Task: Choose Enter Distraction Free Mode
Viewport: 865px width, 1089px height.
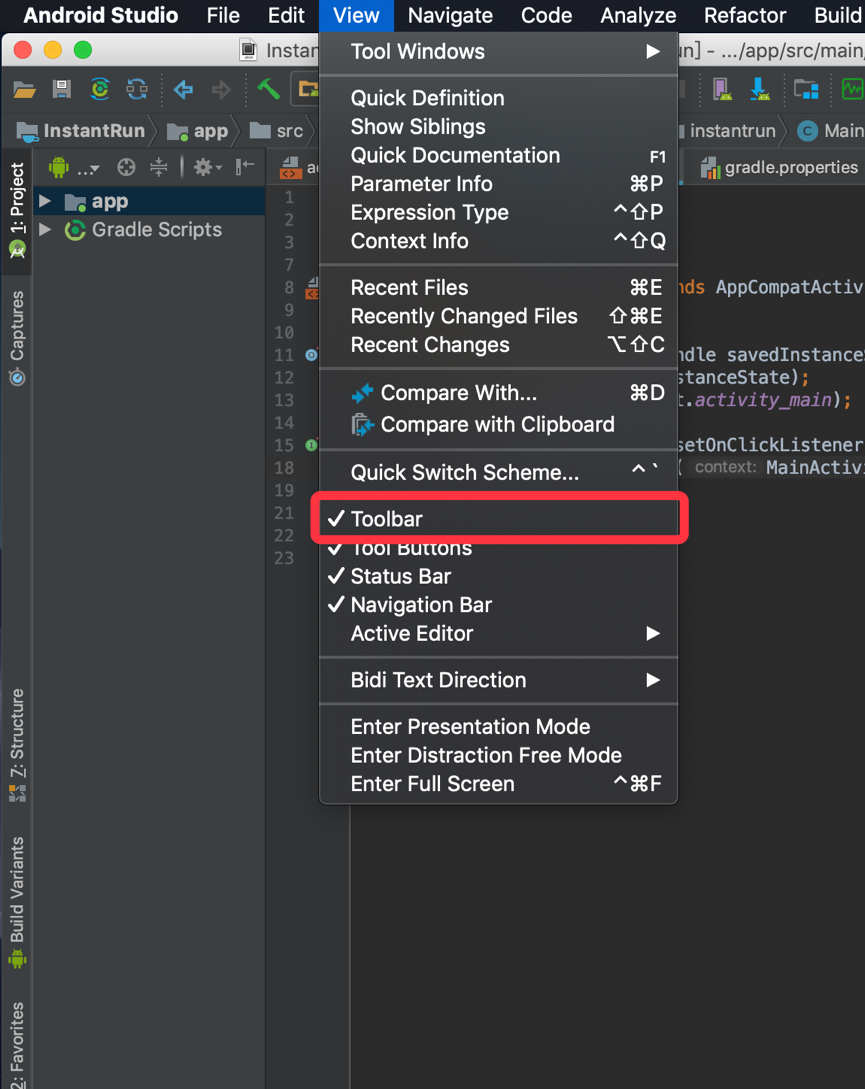Action: [x=498, y=755]
